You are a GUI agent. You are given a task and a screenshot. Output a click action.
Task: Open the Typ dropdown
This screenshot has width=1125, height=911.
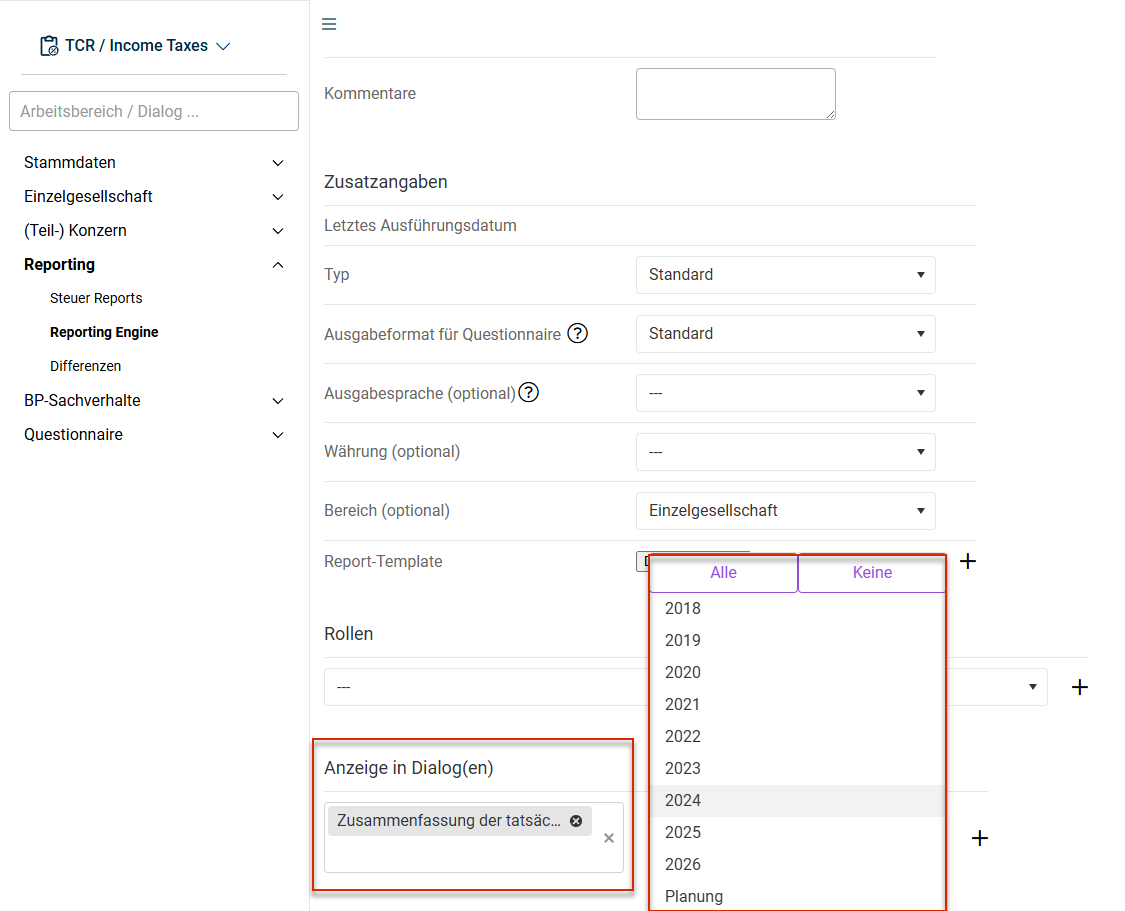coord(786,275)
